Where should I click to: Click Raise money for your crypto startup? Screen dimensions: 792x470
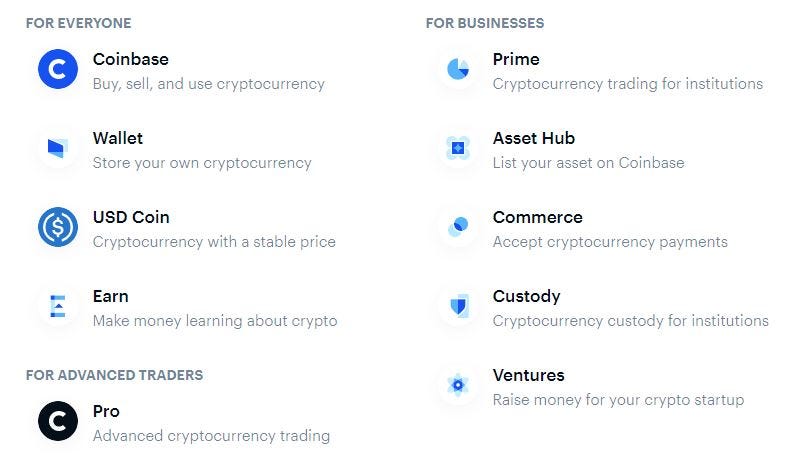tap(618, 400)
